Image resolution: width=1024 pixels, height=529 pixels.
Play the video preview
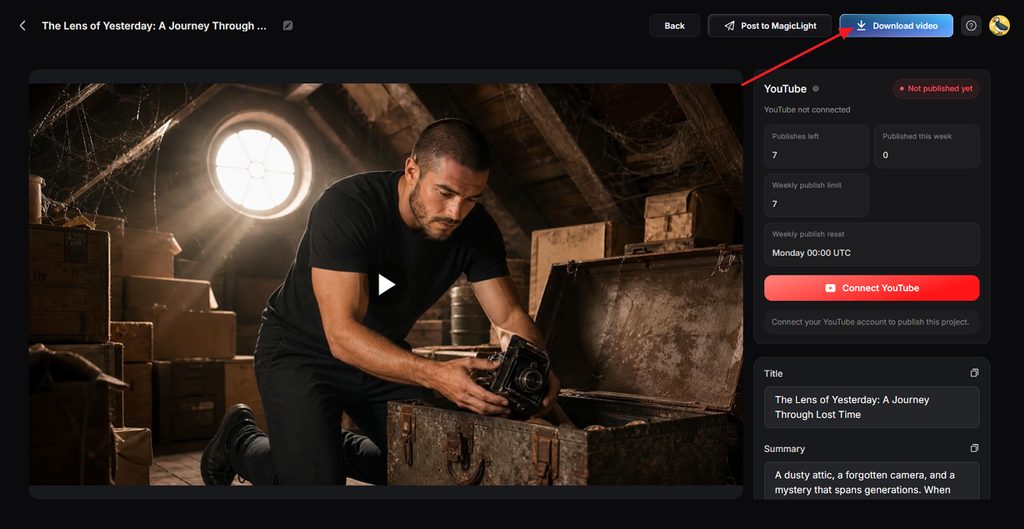(386, 284)
